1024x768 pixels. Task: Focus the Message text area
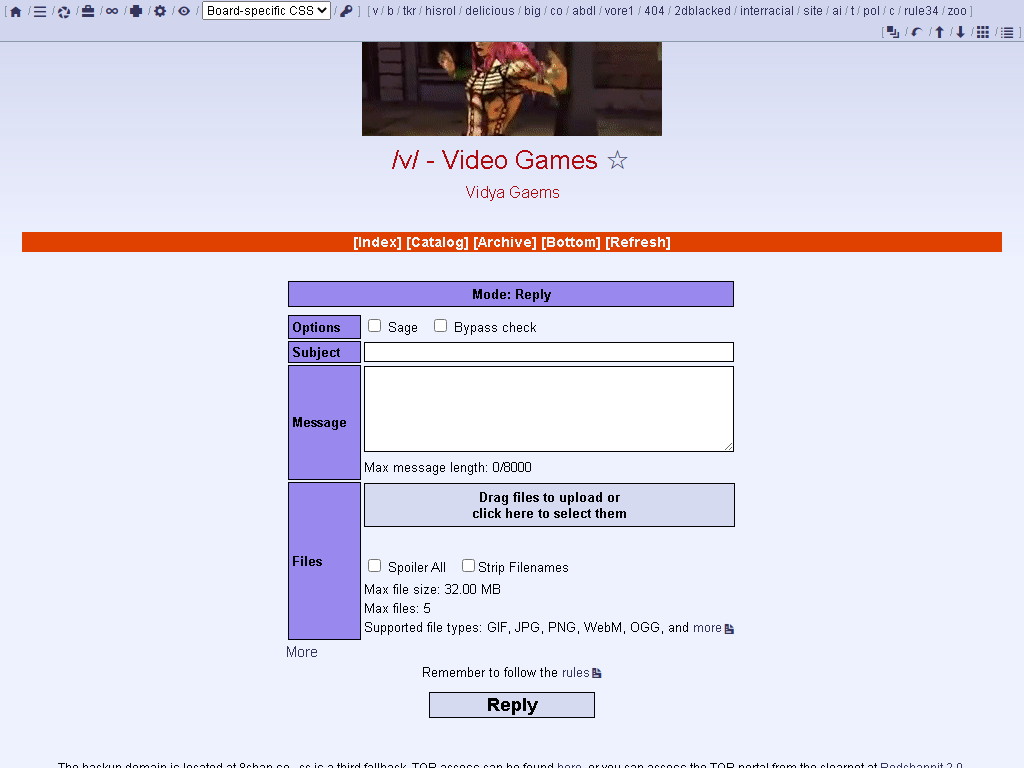pyautogui.click(x=549, y=409)
